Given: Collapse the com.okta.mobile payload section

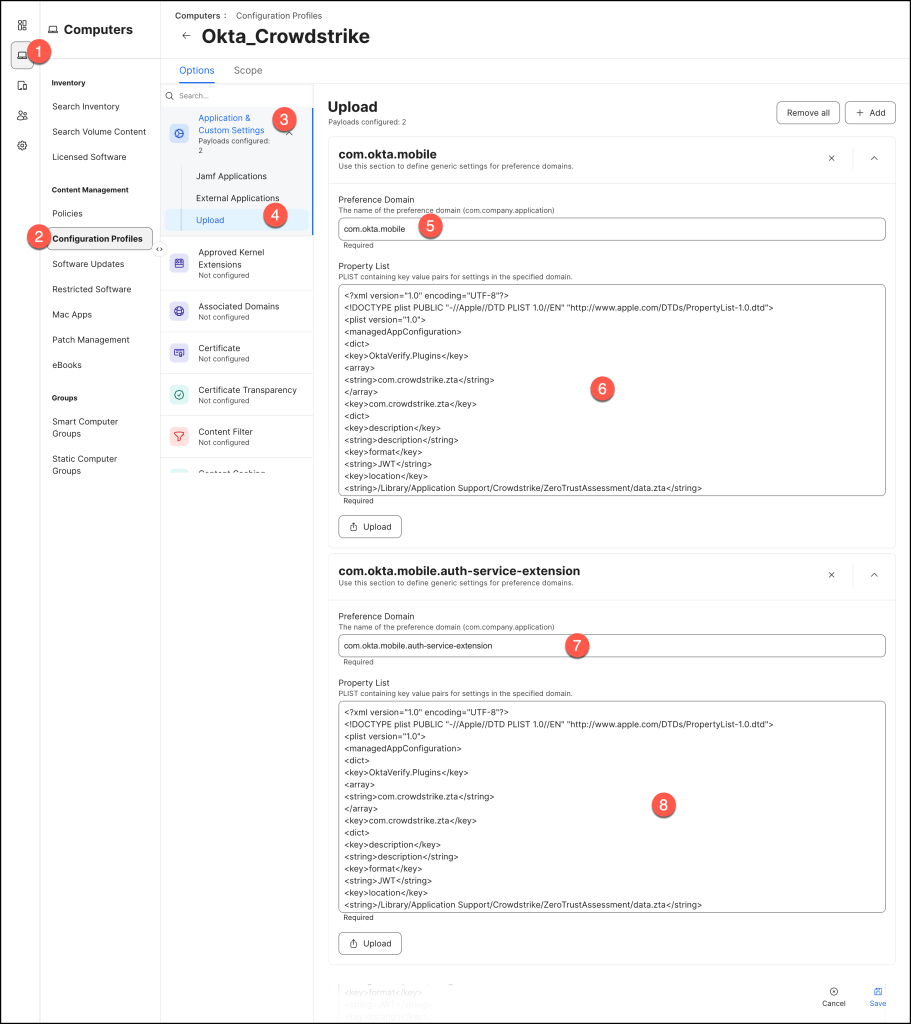Looking at the screenshot, I should point(874,158).
